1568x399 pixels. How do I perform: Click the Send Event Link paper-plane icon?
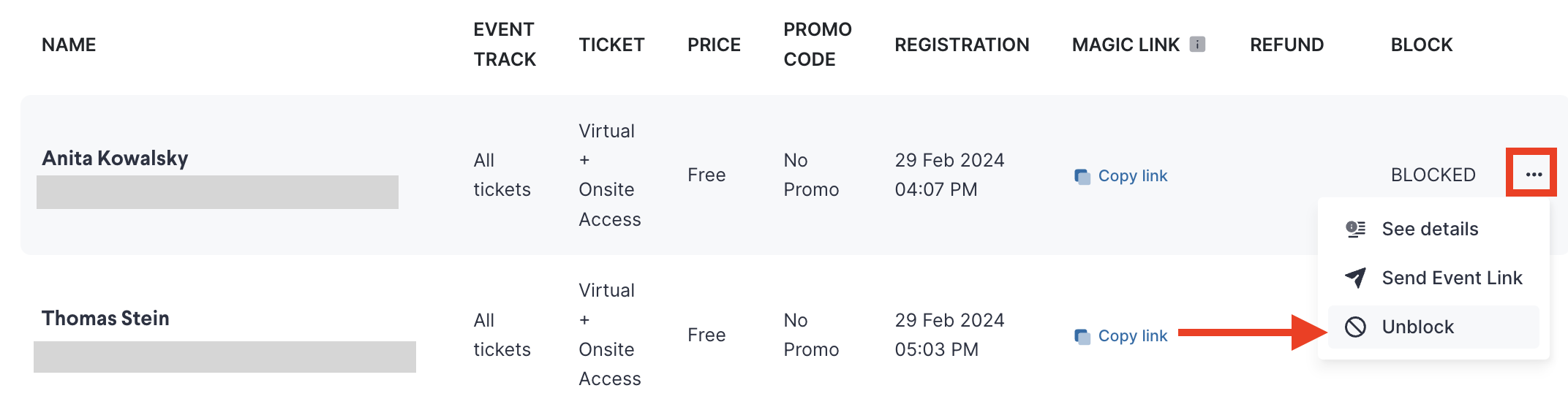pyautogui.click(x=1355, y=278)
